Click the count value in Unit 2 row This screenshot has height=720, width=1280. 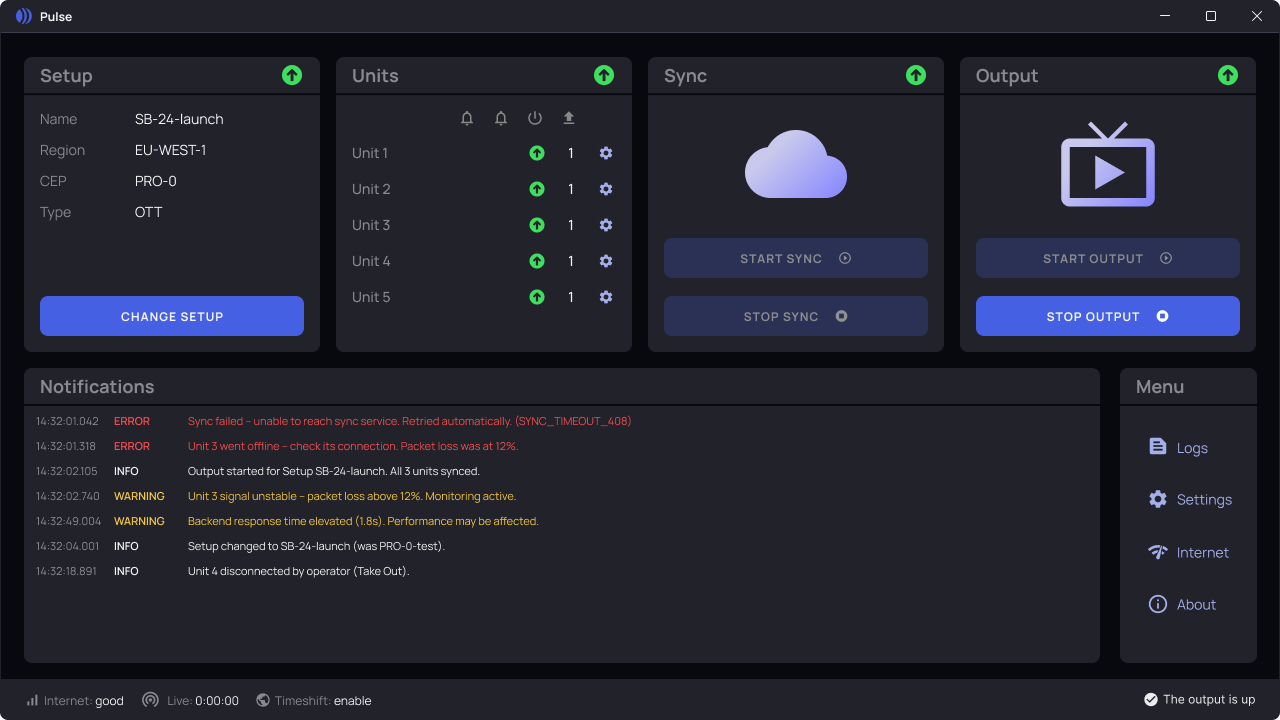(x=571, y=189)
